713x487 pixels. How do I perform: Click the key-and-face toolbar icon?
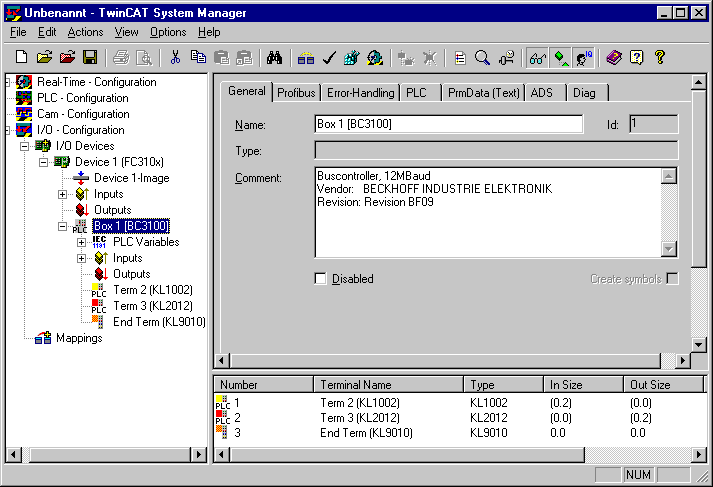[x=506, y=58]
